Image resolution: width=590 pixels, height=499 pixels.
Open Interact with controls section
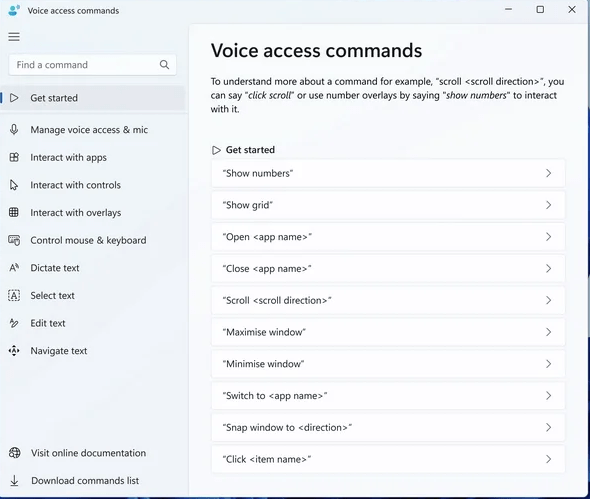[x=93, y=185]
